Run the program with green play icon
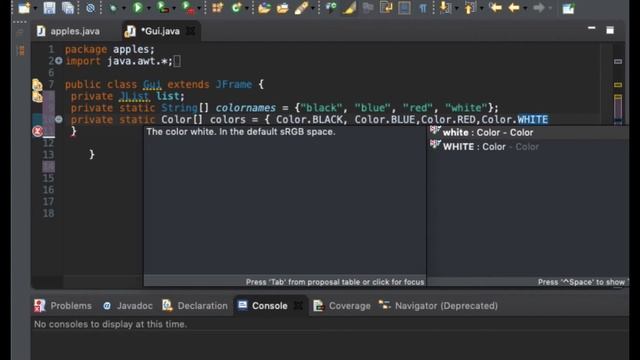The height and width of the screenshot is (360, 640). tap(138, 8)
